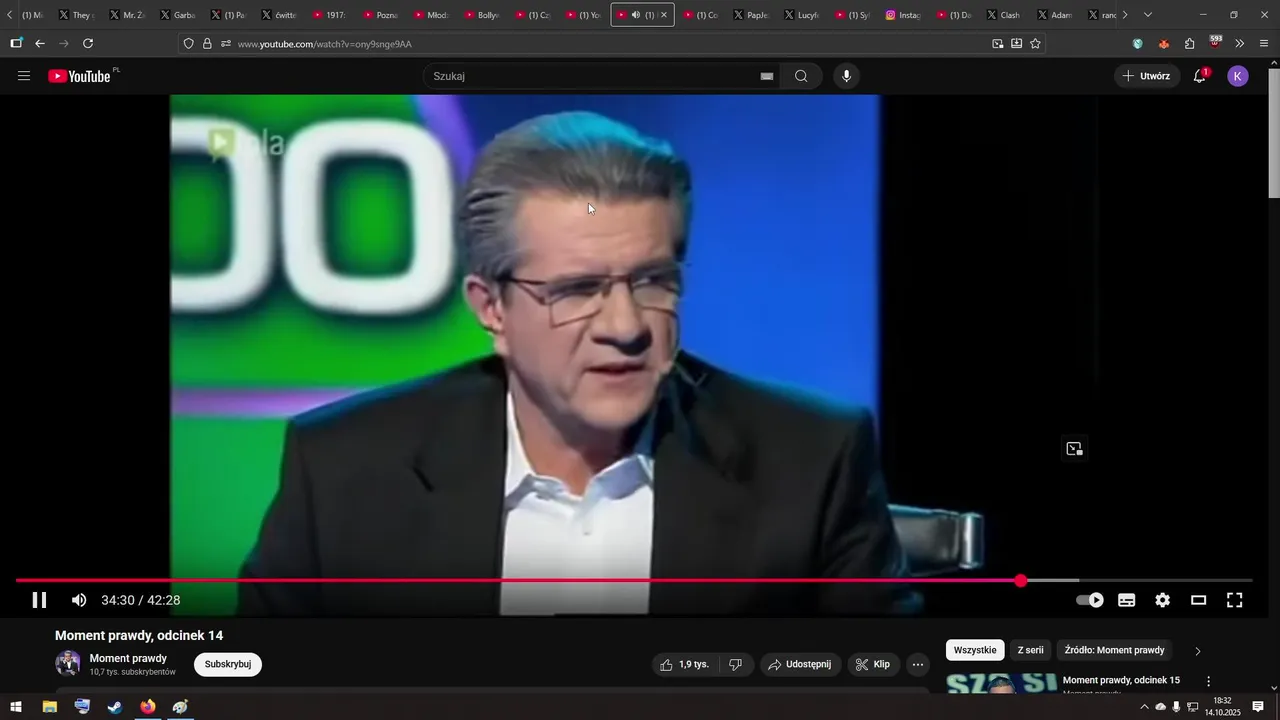Viewport: 1280px width, 720px height.
Task: Toggle autoplay switch in the player
Action: [1090, 600]
